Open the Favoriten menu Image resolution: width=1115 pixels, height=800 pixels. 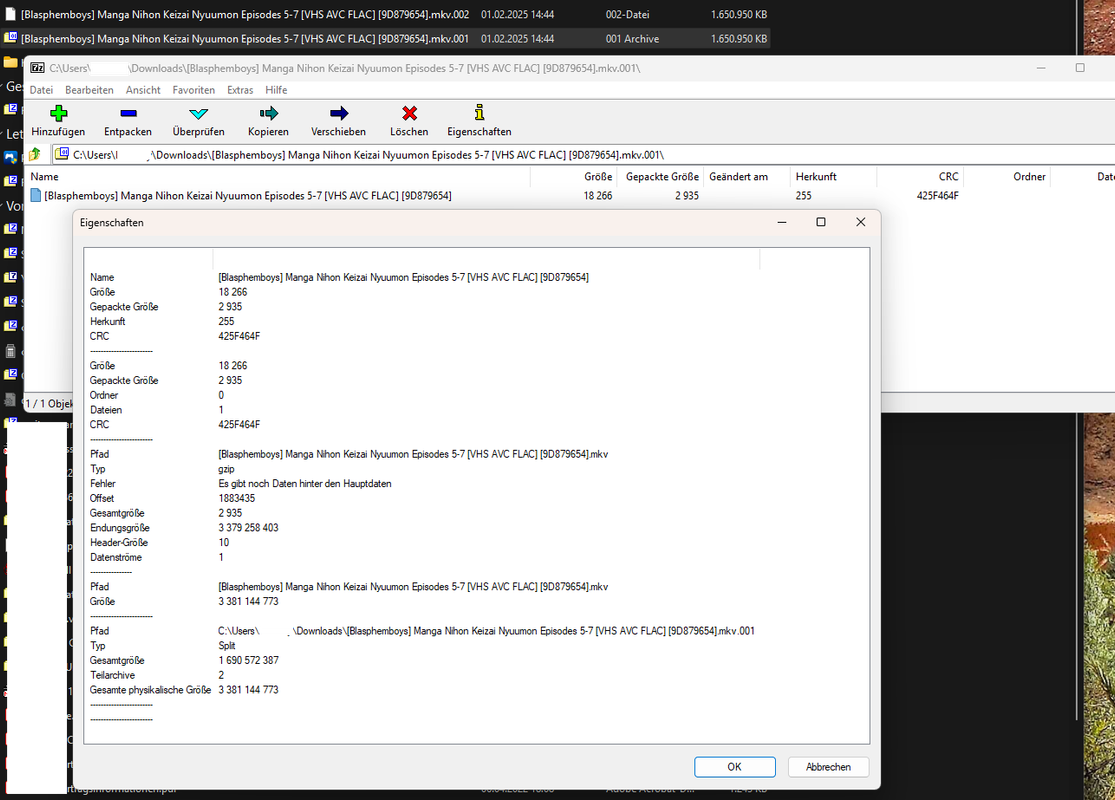tap(193, 90)
